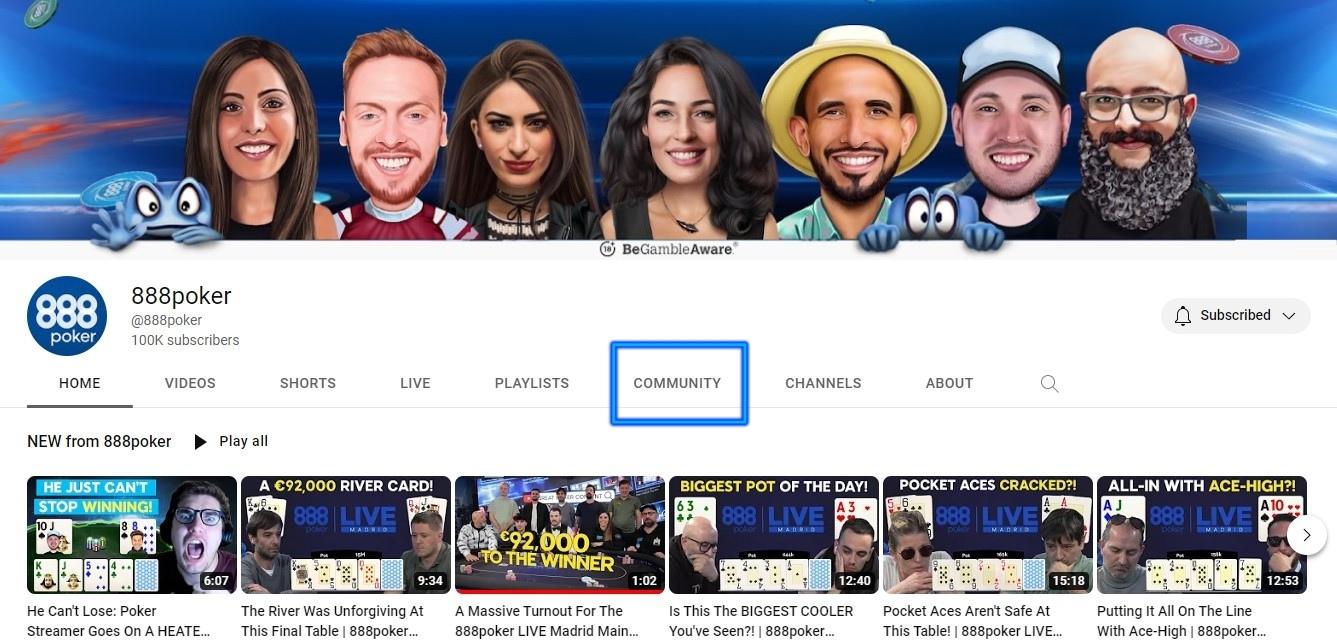Open the Shorts tab
This screenshot has height=642, width=1337.
308,383
